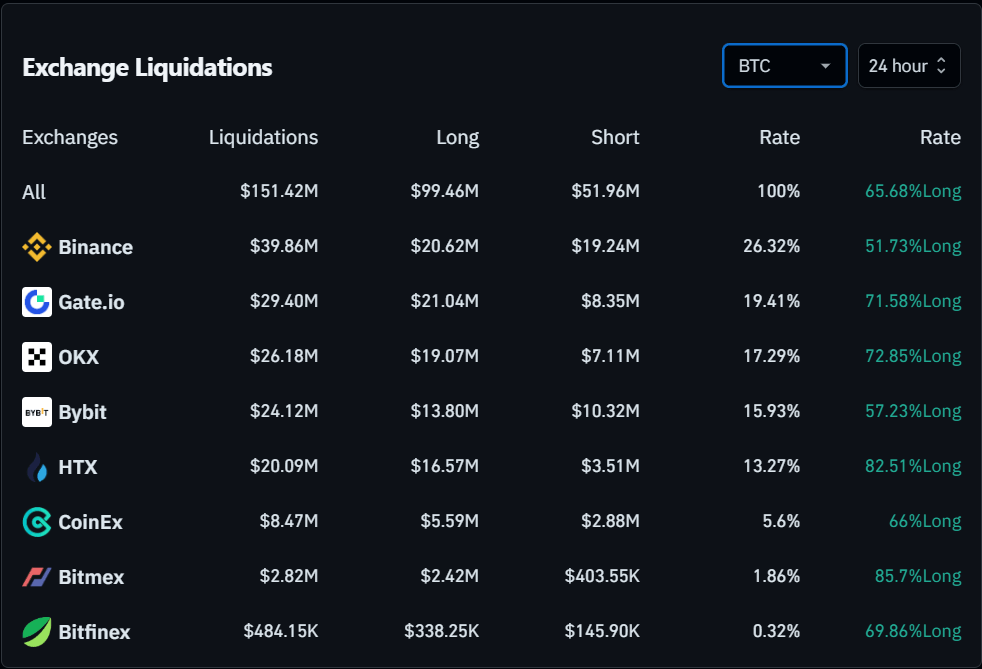Open the 24 hour timeframe selector
Screen dimensions: 982x669
908,66
